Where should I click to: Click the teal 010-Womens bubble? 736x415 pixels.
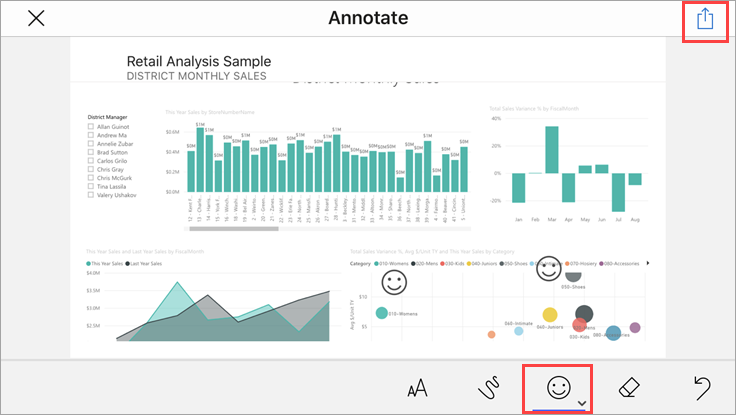381,313
